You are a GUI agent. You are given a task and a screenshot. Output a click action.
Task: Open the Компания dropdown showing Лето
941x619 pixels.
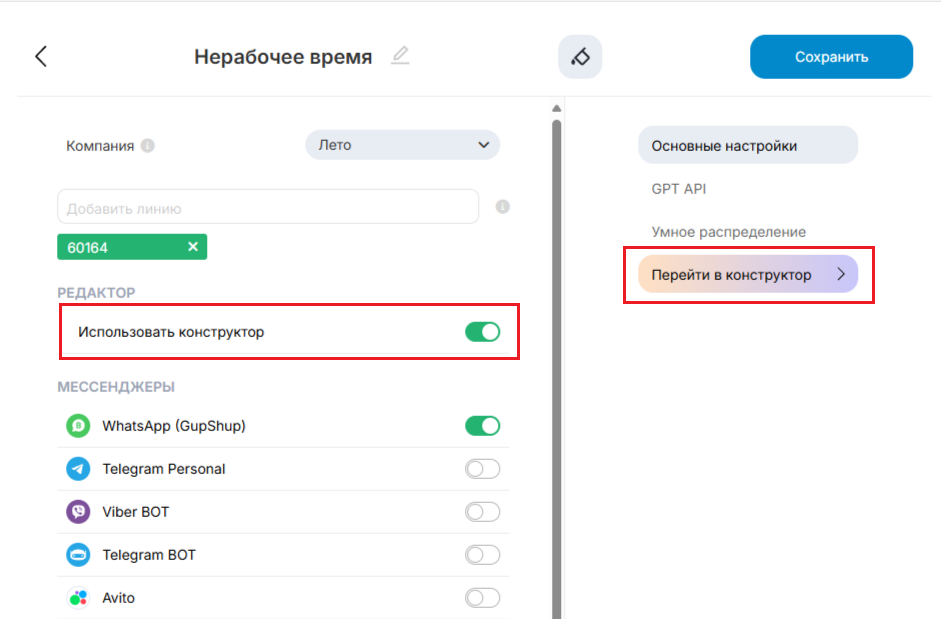pos(402,145)
